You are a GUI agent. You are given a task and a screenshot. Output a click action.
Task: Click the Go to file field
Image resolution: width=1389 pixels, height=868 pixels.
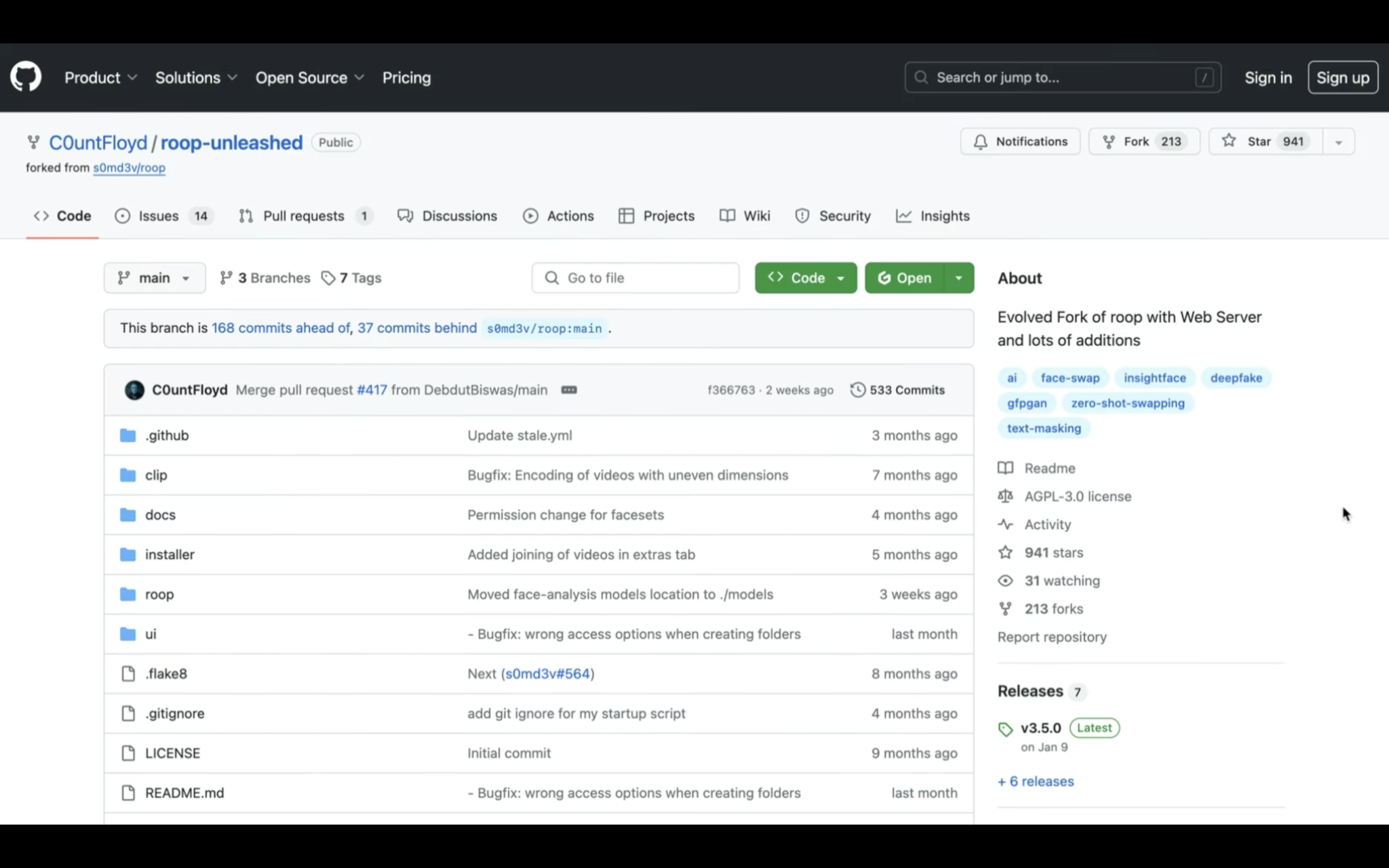coord(636,278)
